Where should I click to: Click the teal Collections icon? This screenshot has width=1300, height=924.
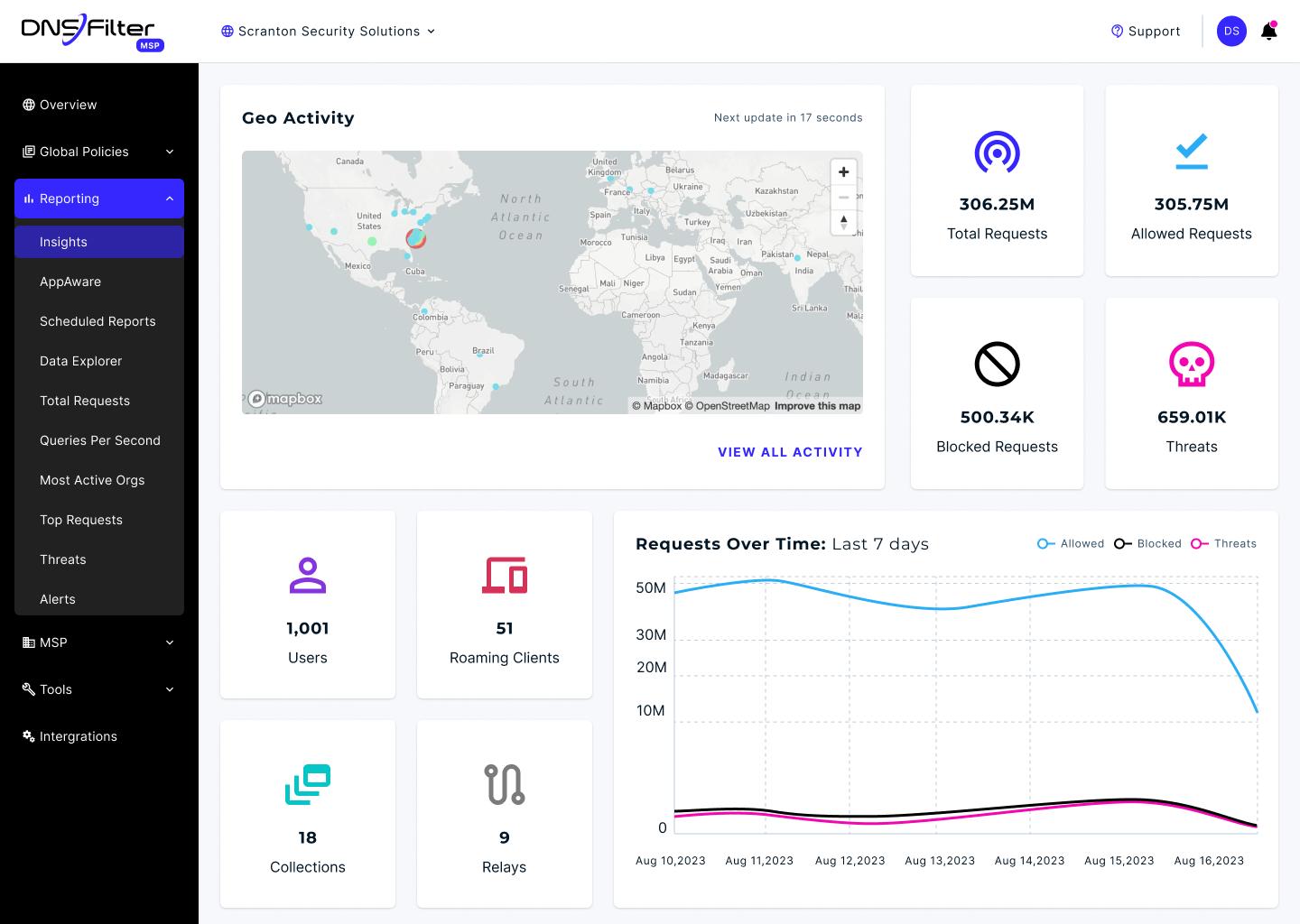point(308,784)
